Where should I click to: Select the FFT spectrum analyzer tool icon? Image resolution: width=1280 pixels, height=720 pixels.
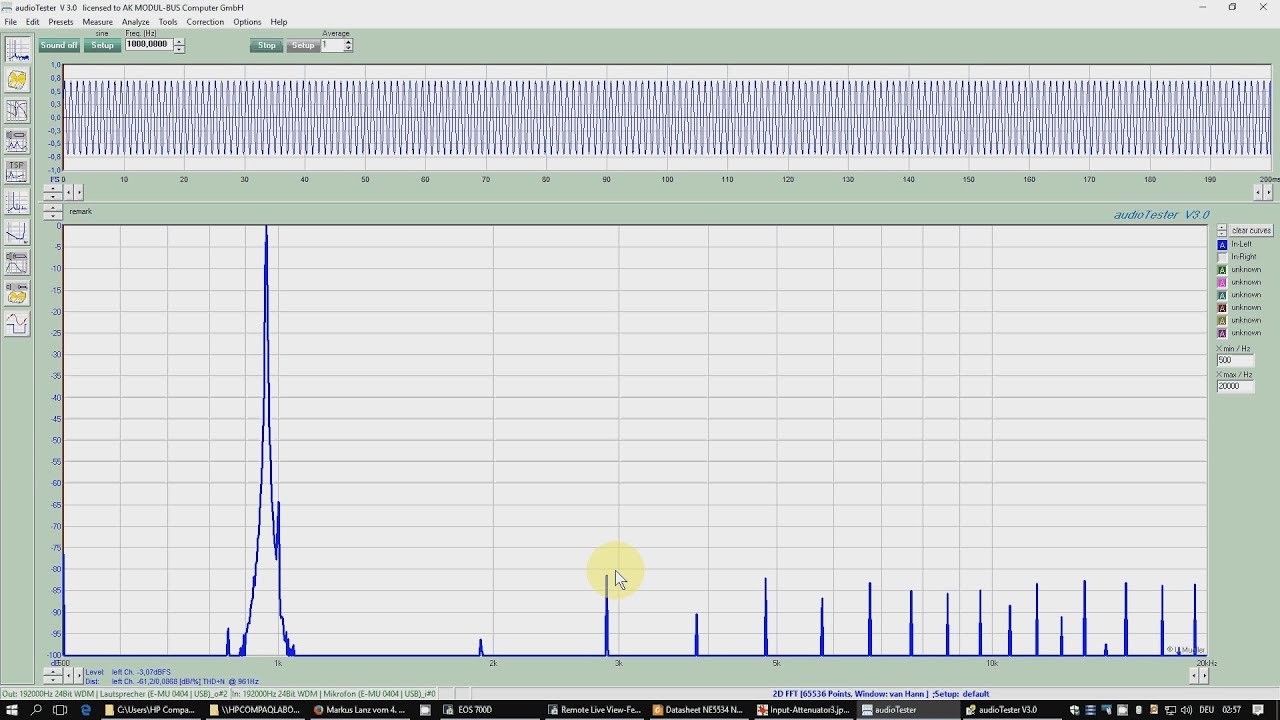[x=17, y=49]
